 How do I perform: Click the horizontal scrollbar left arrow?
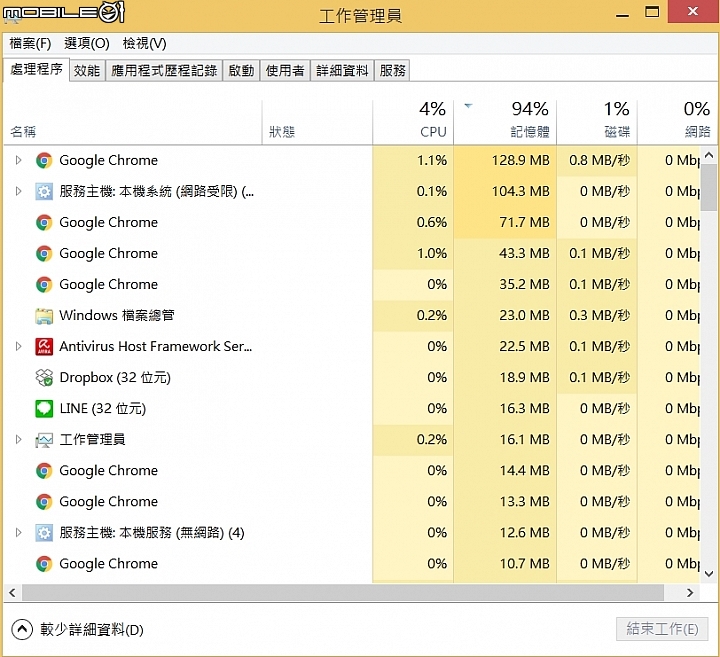tap(12, 593)
